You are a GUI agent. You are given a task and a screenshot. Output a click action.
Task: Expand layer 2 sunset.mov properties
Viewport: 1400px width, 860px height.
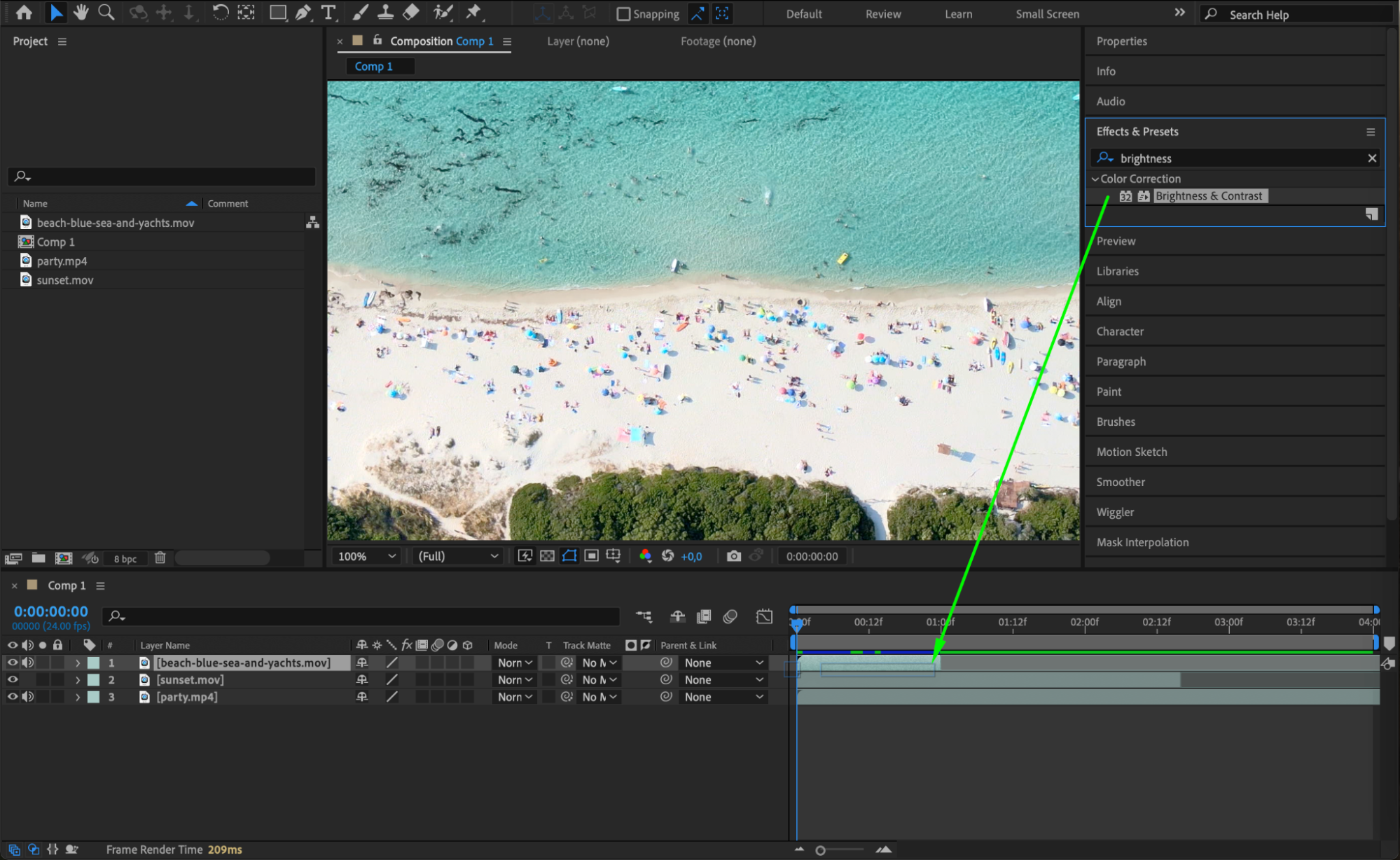click(x=78, y=679)
